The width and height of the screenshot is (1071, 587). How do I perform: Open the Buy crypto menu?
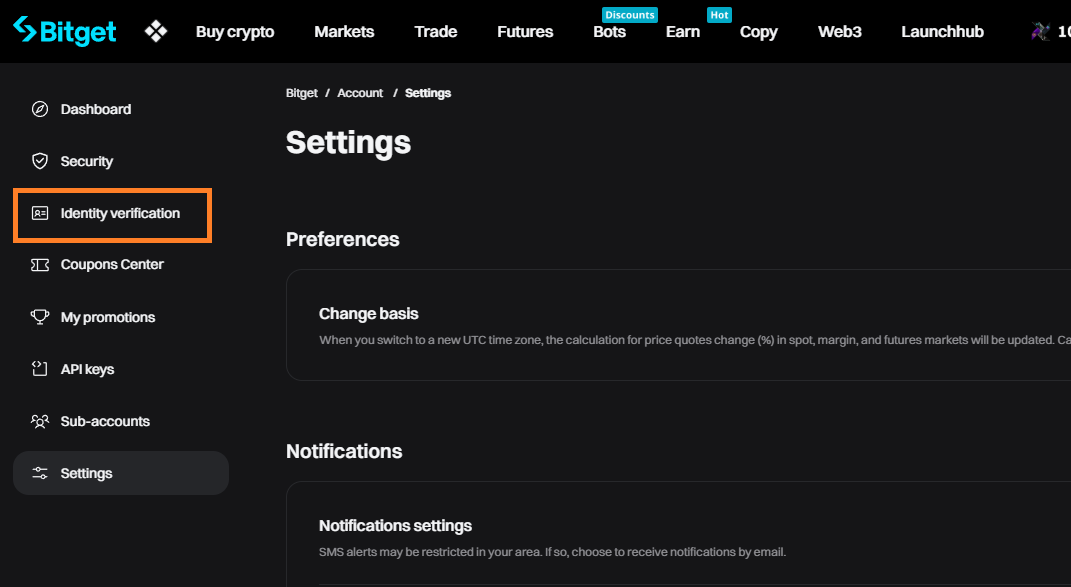(x=235, y=31)
